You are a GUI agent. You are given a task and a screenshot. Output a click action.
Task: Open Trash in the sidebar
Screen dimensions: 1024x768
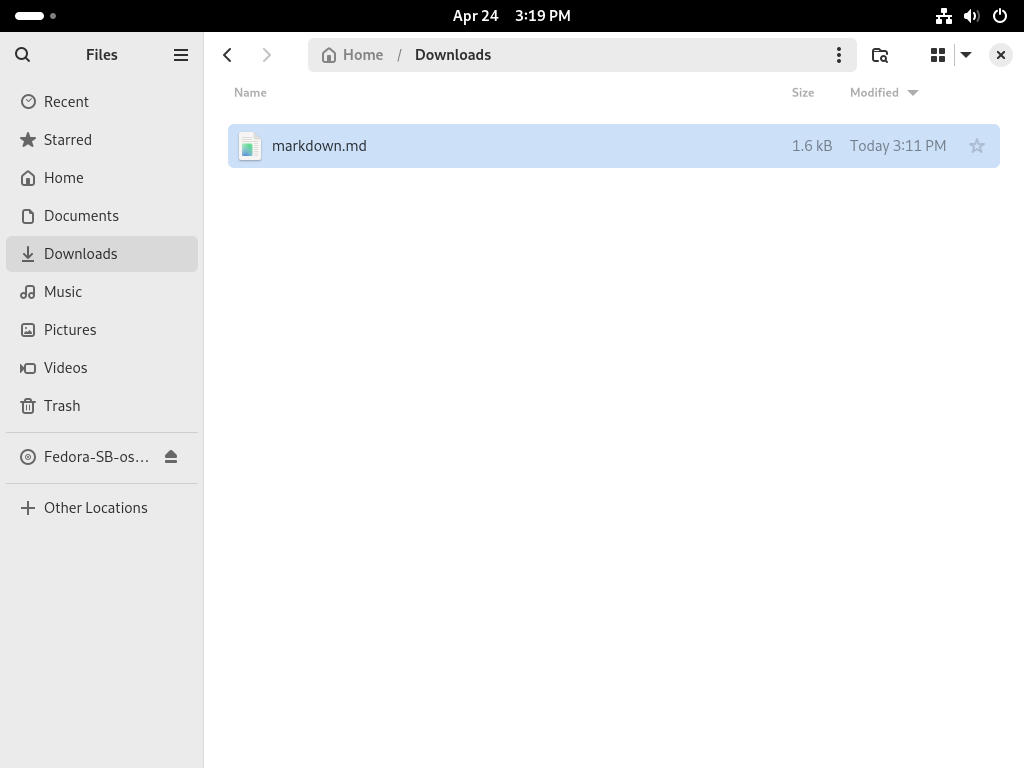102,406
